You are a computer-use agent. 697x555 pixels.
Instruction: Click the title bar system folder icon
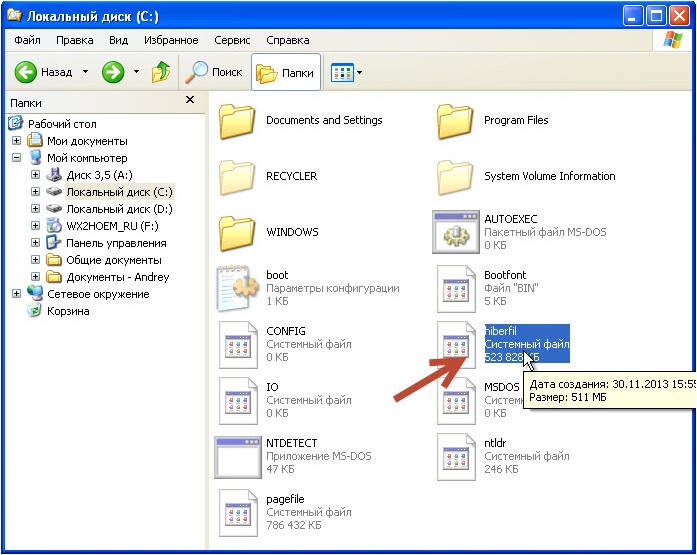click(15, 15)
